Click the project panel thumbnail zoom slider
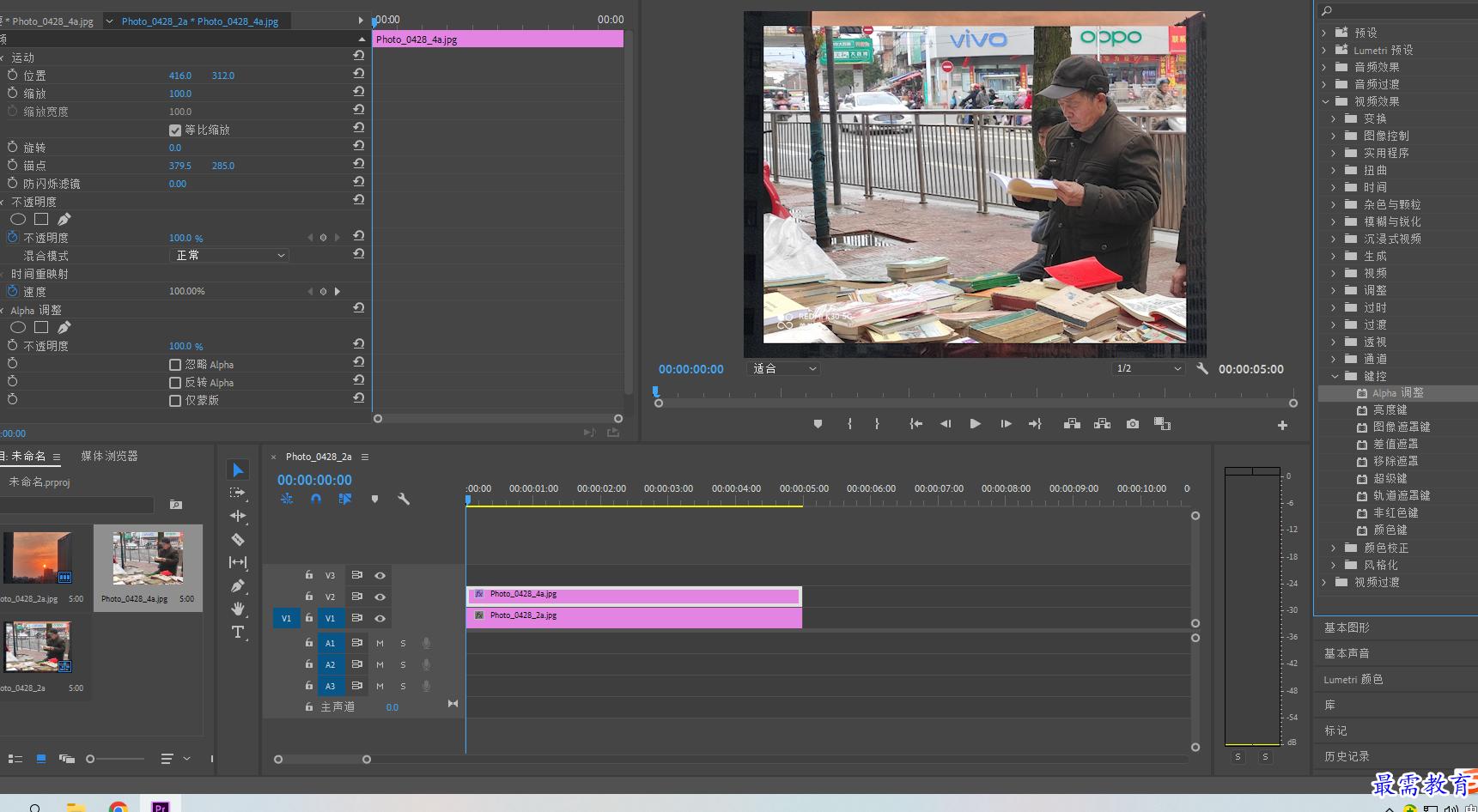Screen dimensions: 1478x812 (x=90, y=759)
